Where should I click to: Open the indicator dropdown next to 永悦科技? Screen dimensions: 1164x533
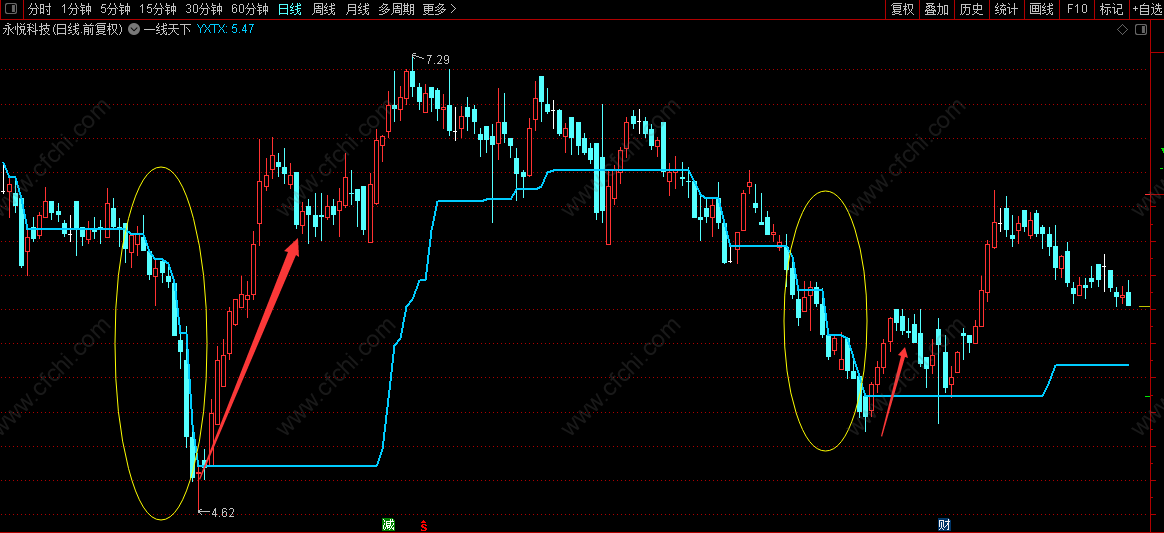[134, 30]
